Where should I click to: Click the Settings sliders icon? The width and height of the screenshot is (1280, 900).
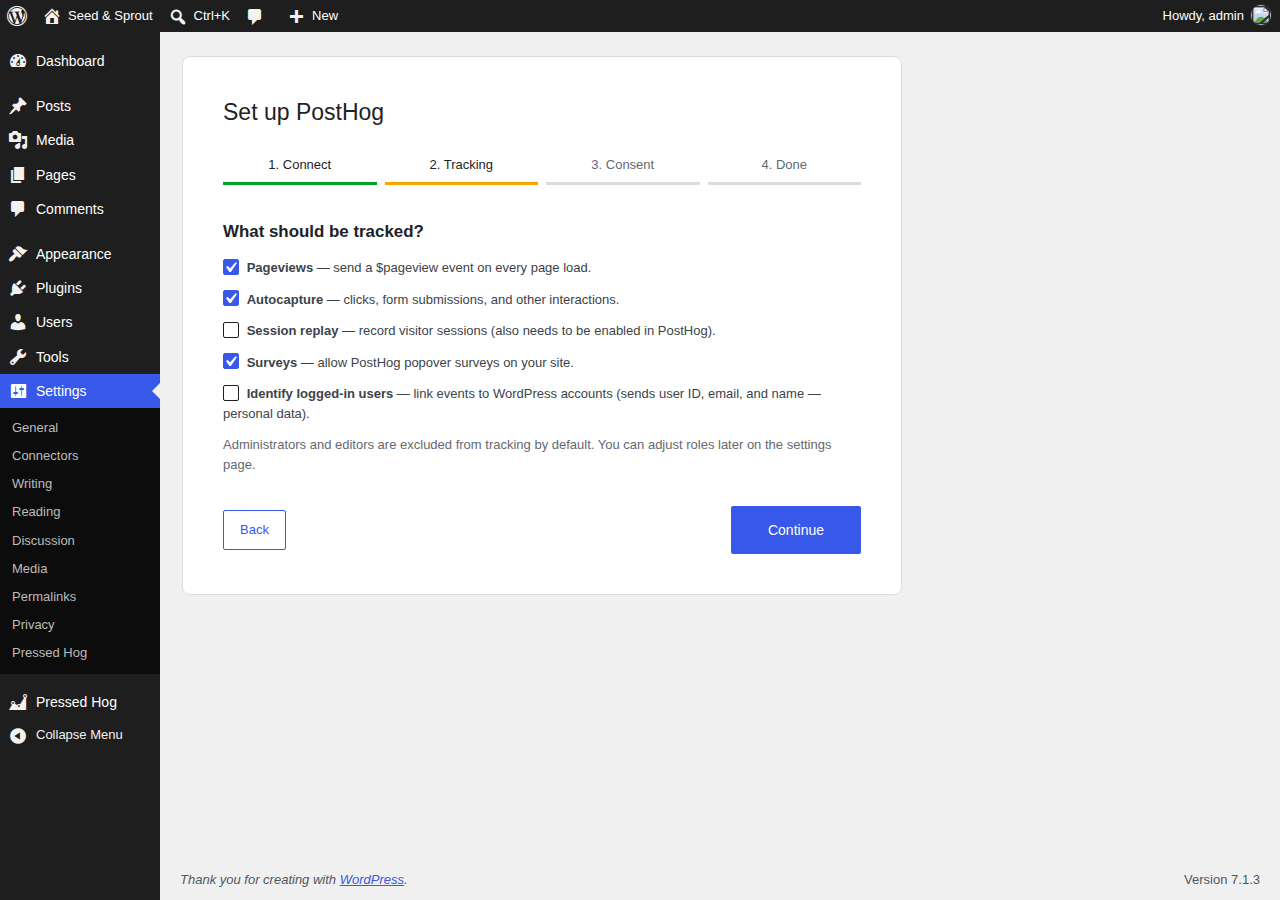click(18, 391)
